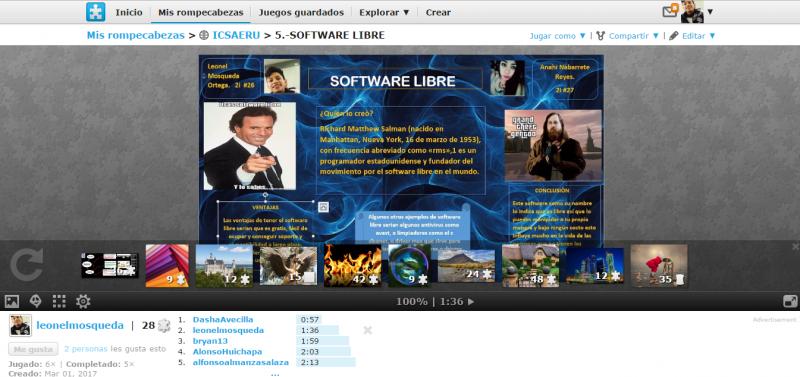Viewport: 800px width, 377px height.
Task: Open the Editar dropdown menu
Action: coord(693,36)
